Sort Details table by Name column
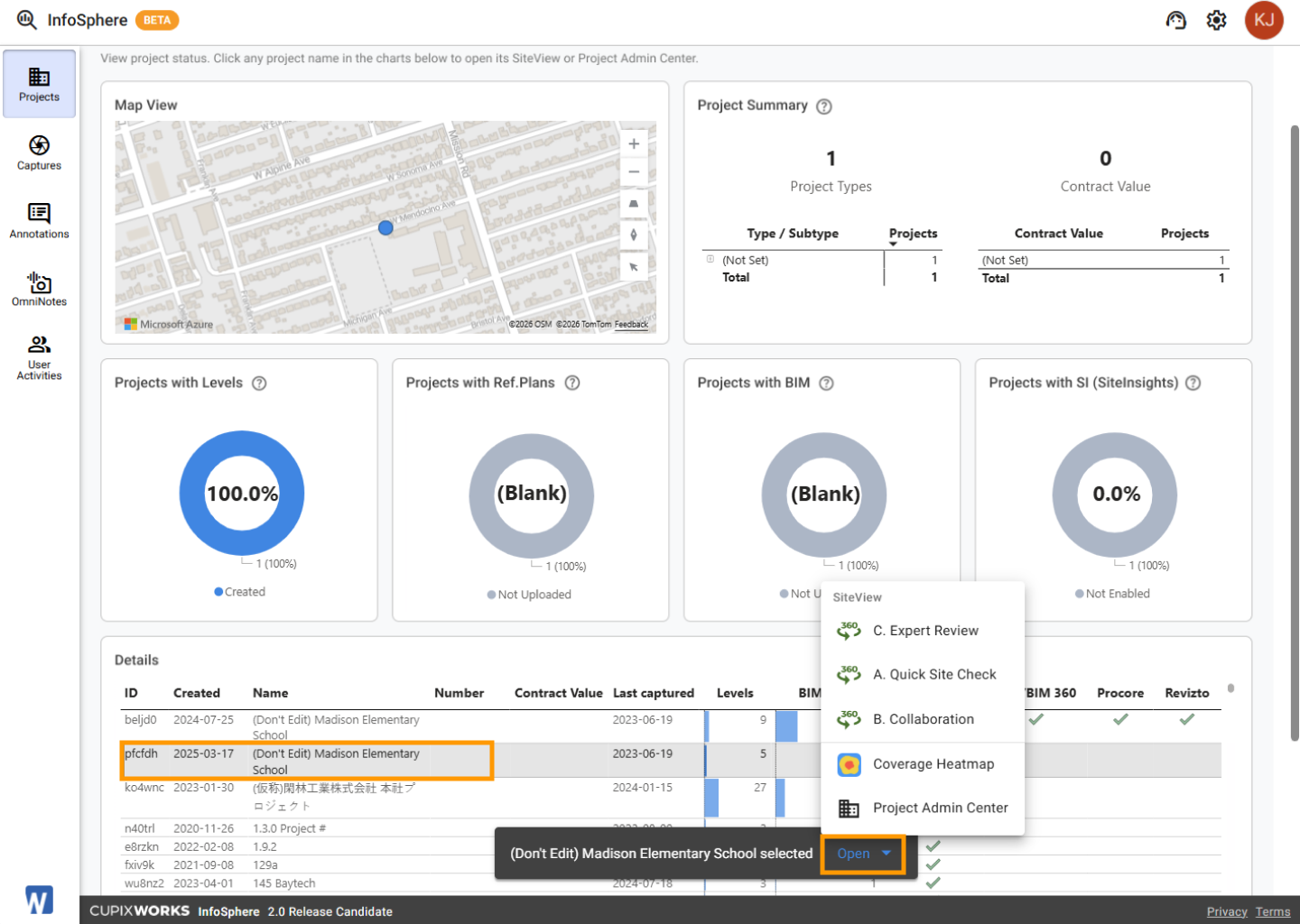 pyautogui.click(x=271, y=693)
